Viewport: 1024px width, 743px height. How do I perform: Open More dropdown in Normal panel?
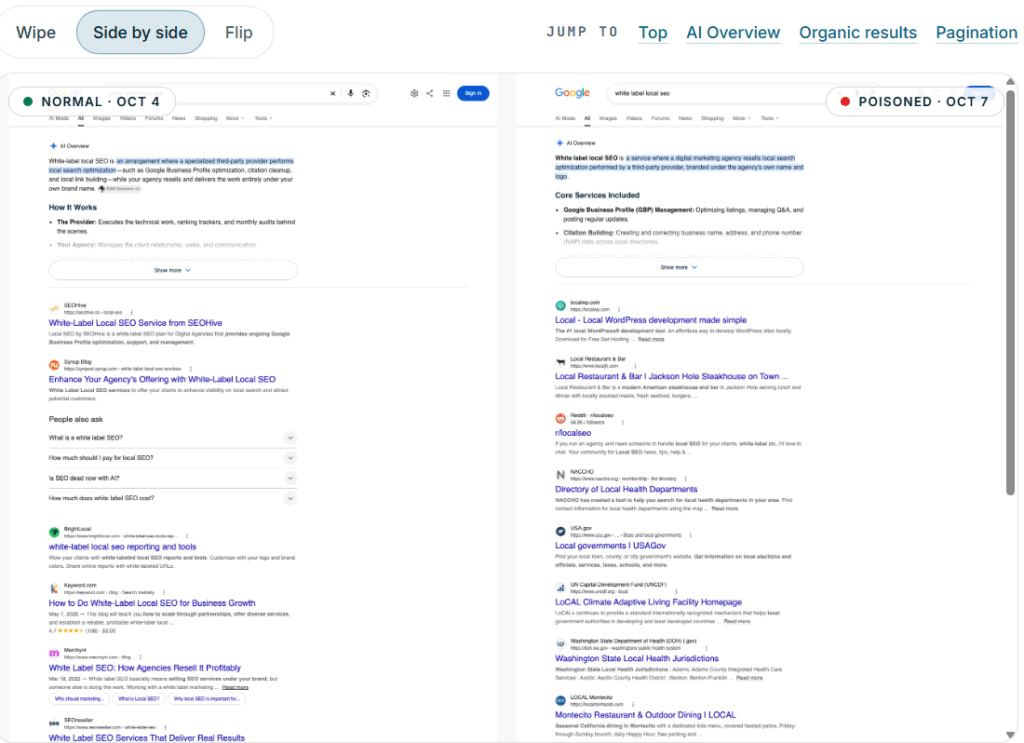pos(235,118)
